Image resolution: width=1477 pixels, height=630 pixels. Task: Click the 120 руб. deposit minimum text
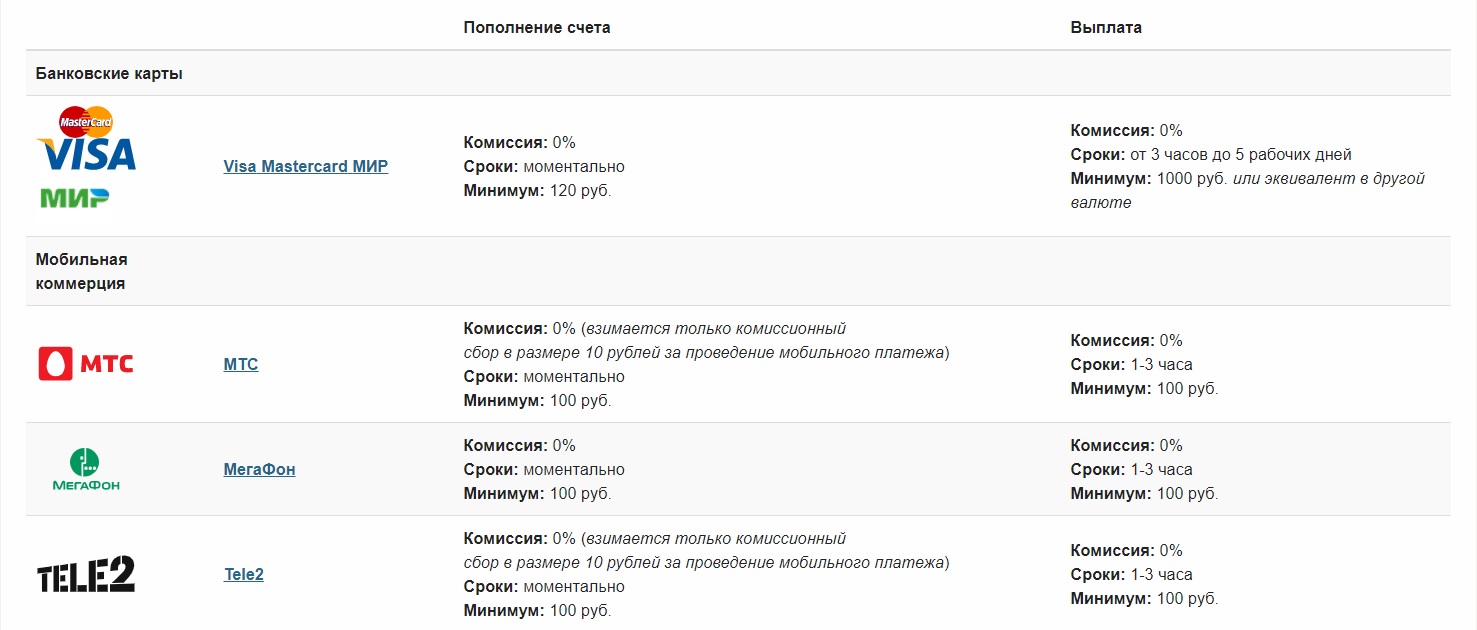click(x=580, y=191)
